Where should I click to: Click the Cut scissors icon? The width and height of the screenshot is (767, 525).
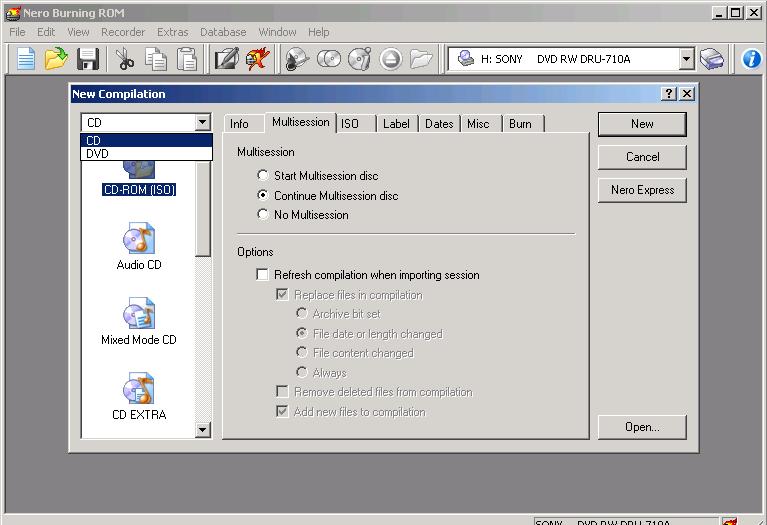[x=125, y=59]
